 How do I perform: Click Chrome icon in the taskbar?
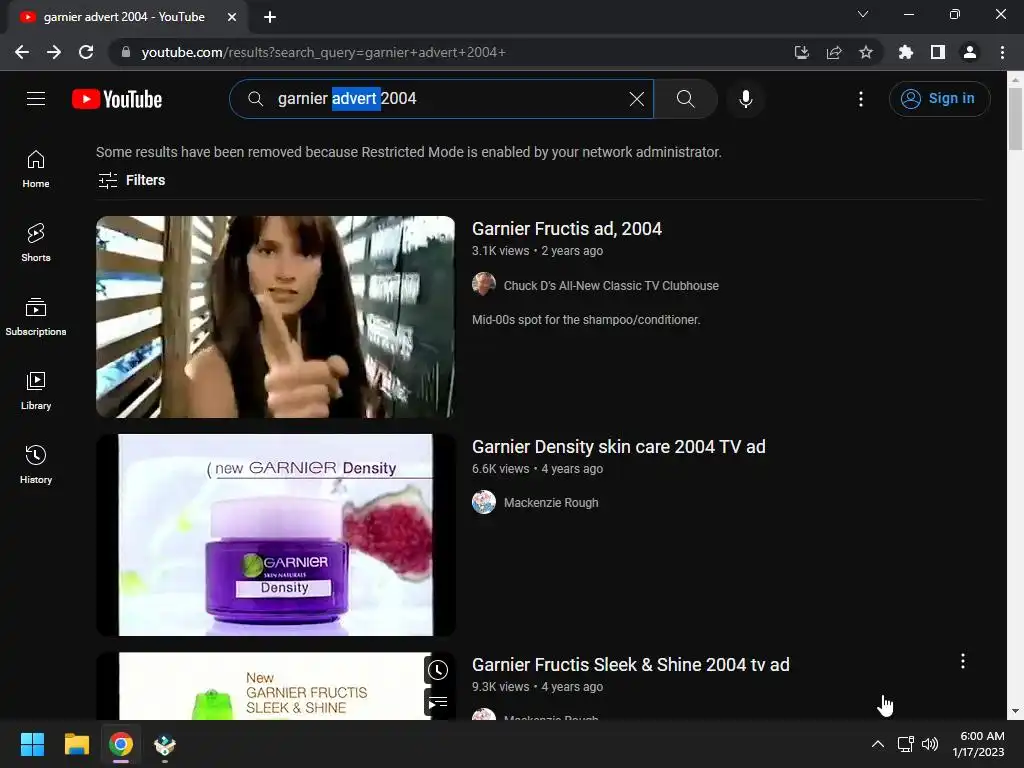pyautogui.click(x=121, y=744)
